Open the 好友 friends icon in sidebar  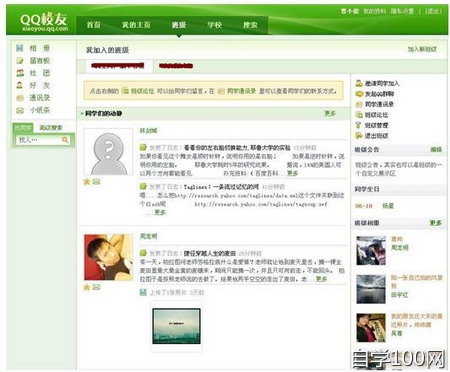[20, 85]
